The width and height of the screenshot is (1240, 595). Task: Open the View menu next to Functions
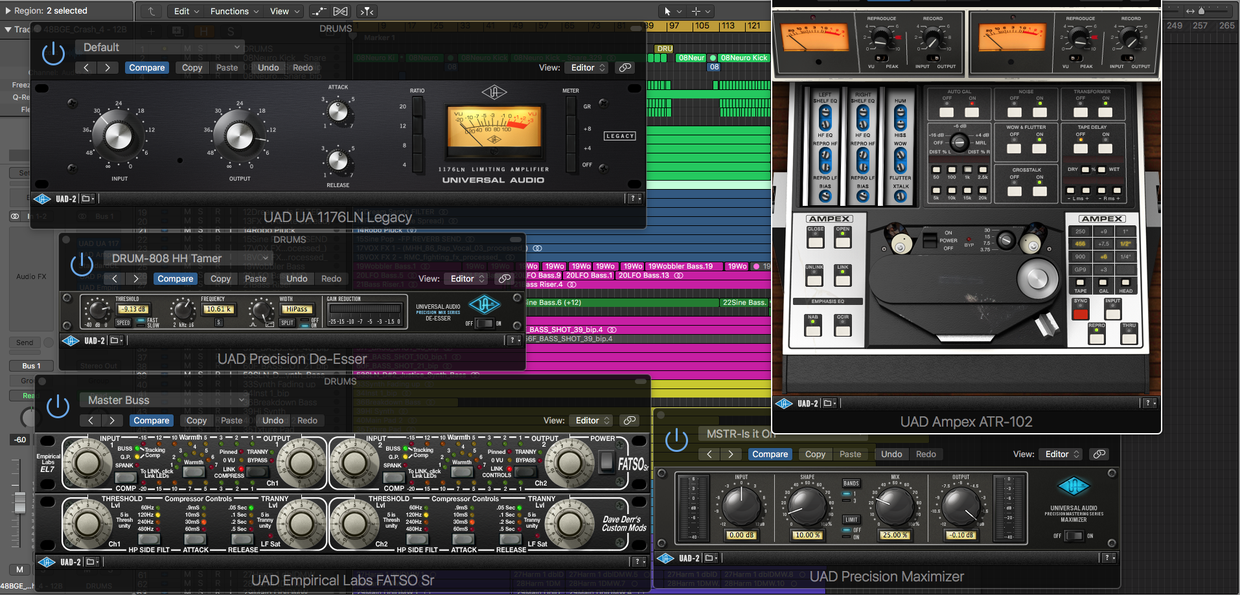point(281,10)
